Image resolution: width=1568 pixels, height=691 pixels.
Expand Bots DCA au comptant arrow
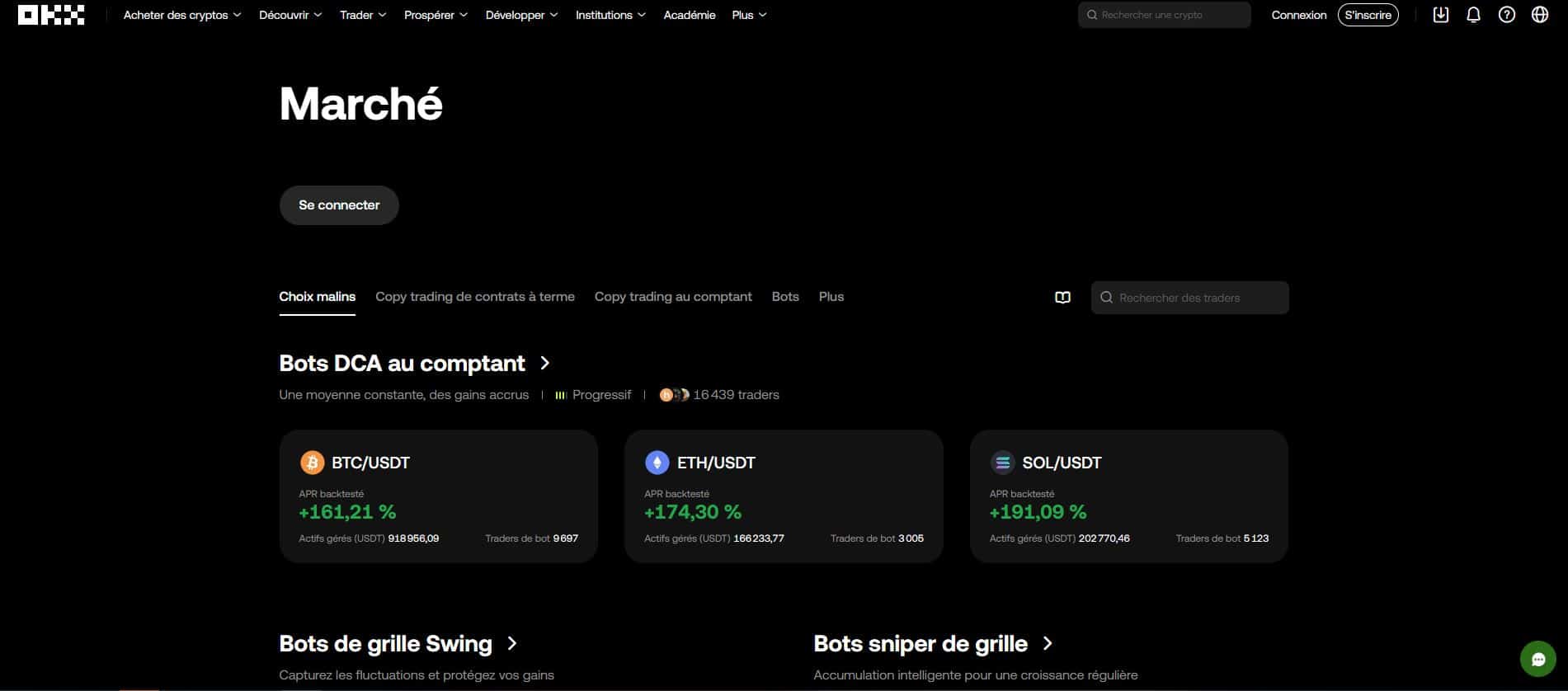[x=544, y=363]
